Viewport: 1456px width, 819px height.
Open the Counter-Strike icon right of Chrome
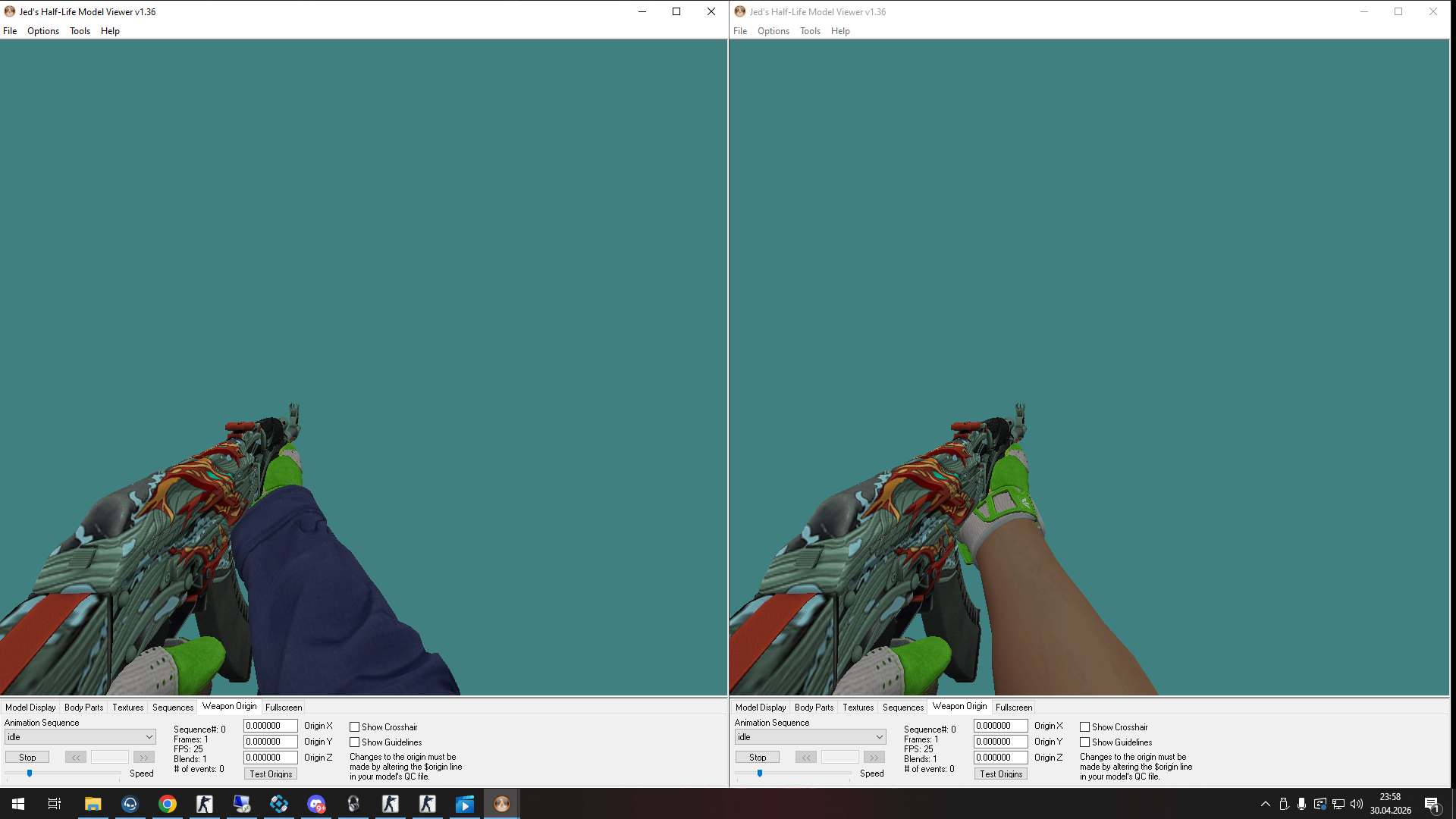204,804
